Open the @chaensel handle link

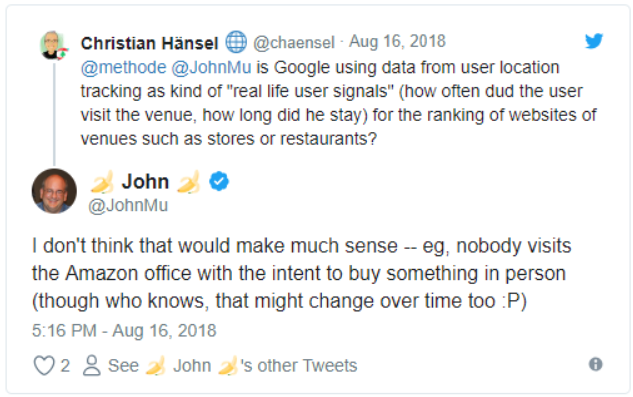click(x=294, y=42)
